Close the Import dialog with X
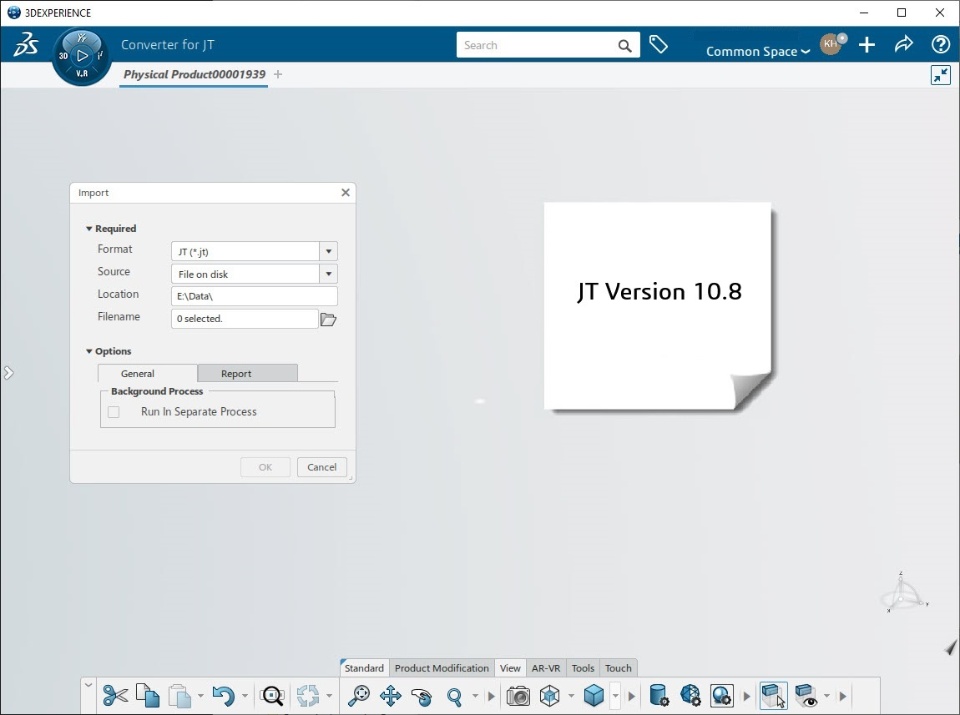 click(345, 193)
